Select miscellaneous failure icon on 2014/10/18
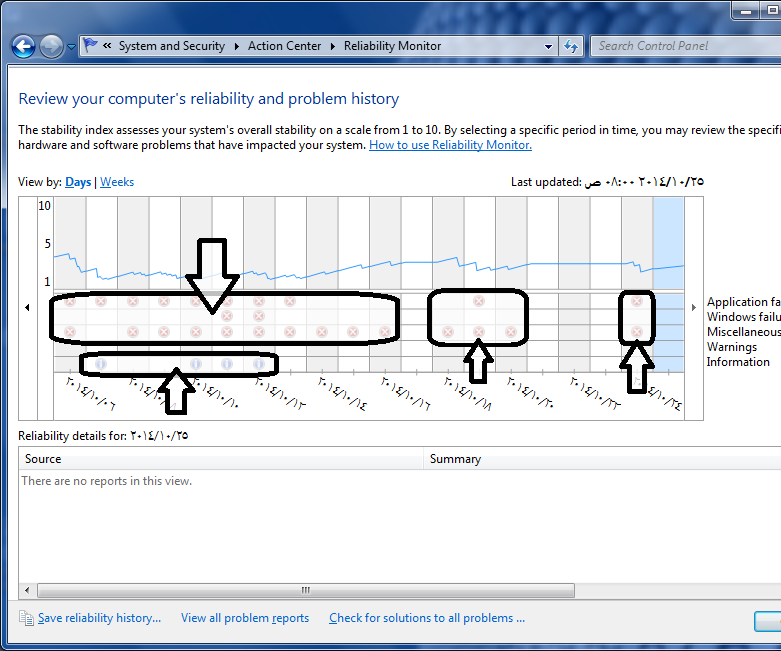This screenshot has height=651, width=781. [x=448, y=332]
